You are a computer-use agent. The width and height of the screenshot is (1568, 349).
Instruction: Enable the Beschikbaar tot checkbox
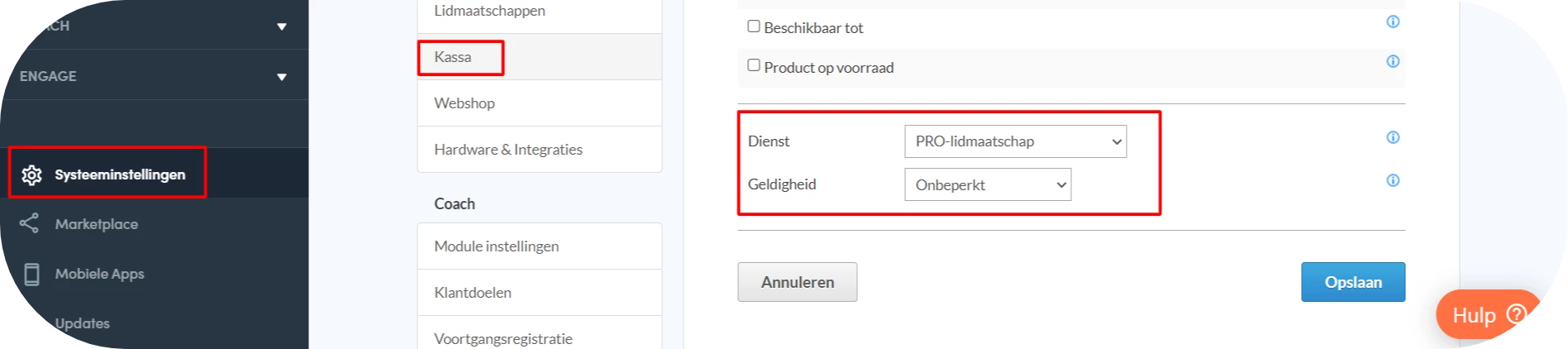[754, 26]
